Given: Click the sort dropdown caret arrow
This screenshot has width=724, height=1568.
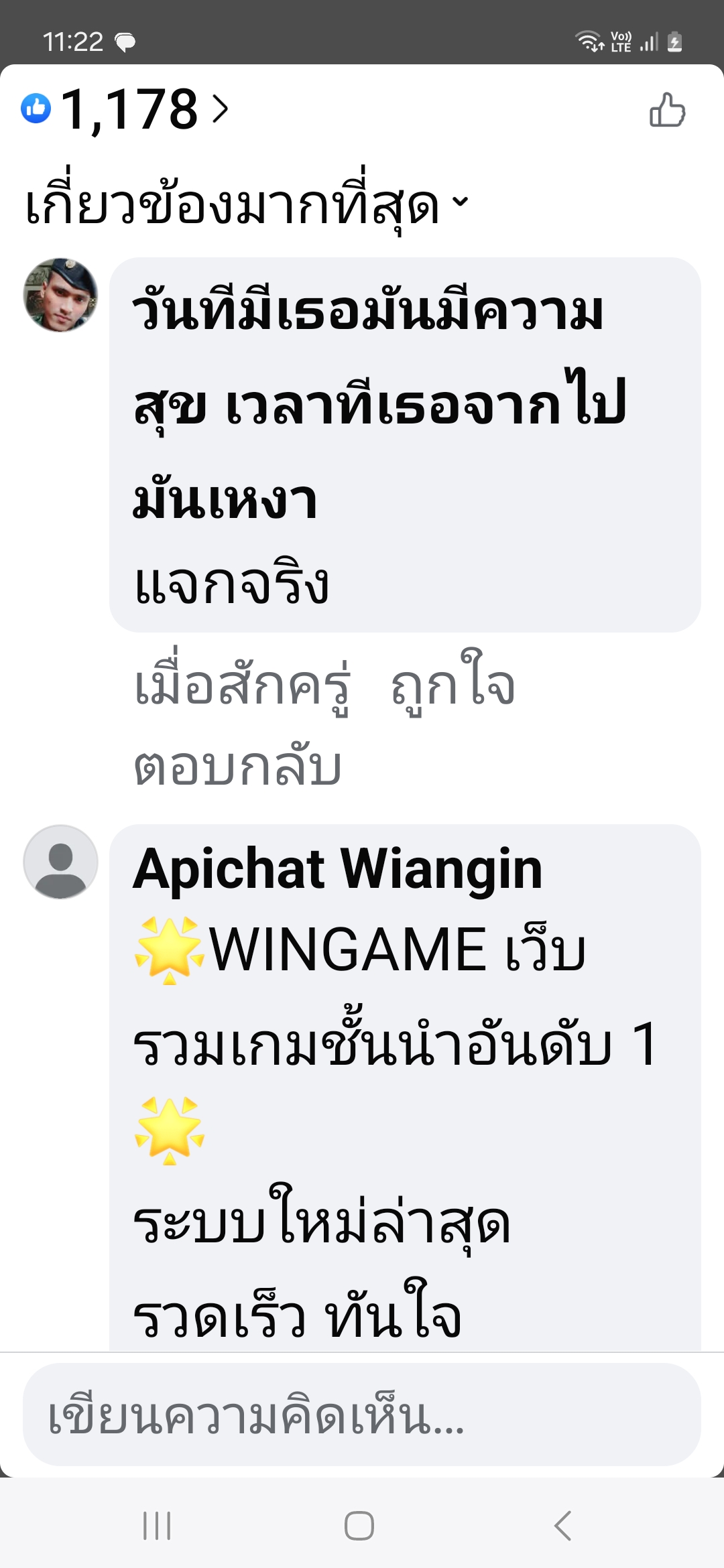Looking at the screenshot, I should [x=460, y=200].
